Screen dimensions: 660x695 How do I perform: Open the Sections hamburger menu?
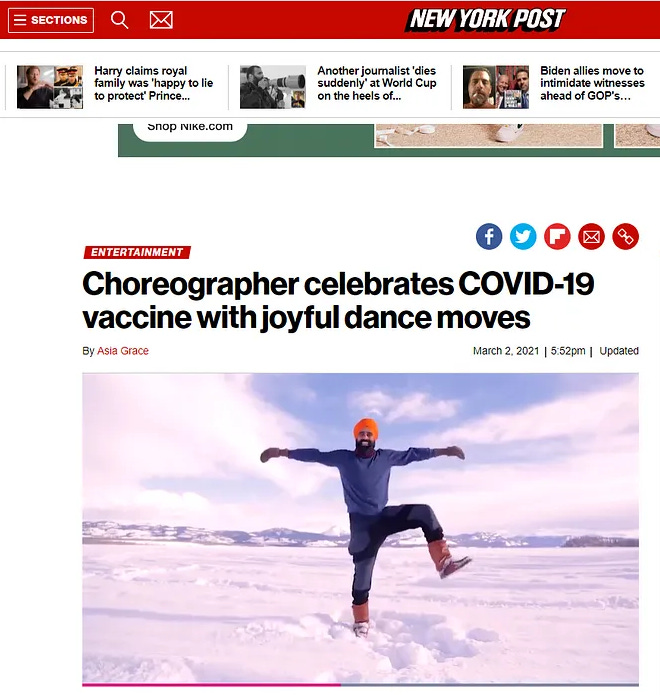[51, 20]
